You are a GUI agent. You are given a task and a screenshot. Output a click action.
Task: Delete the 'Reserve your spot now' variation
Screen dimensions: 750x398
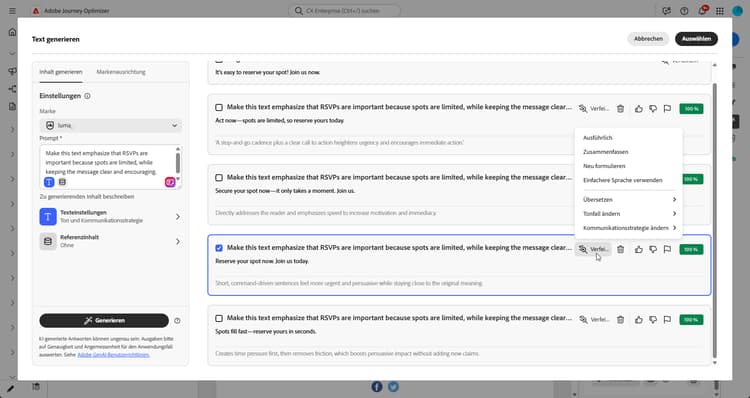620,249
